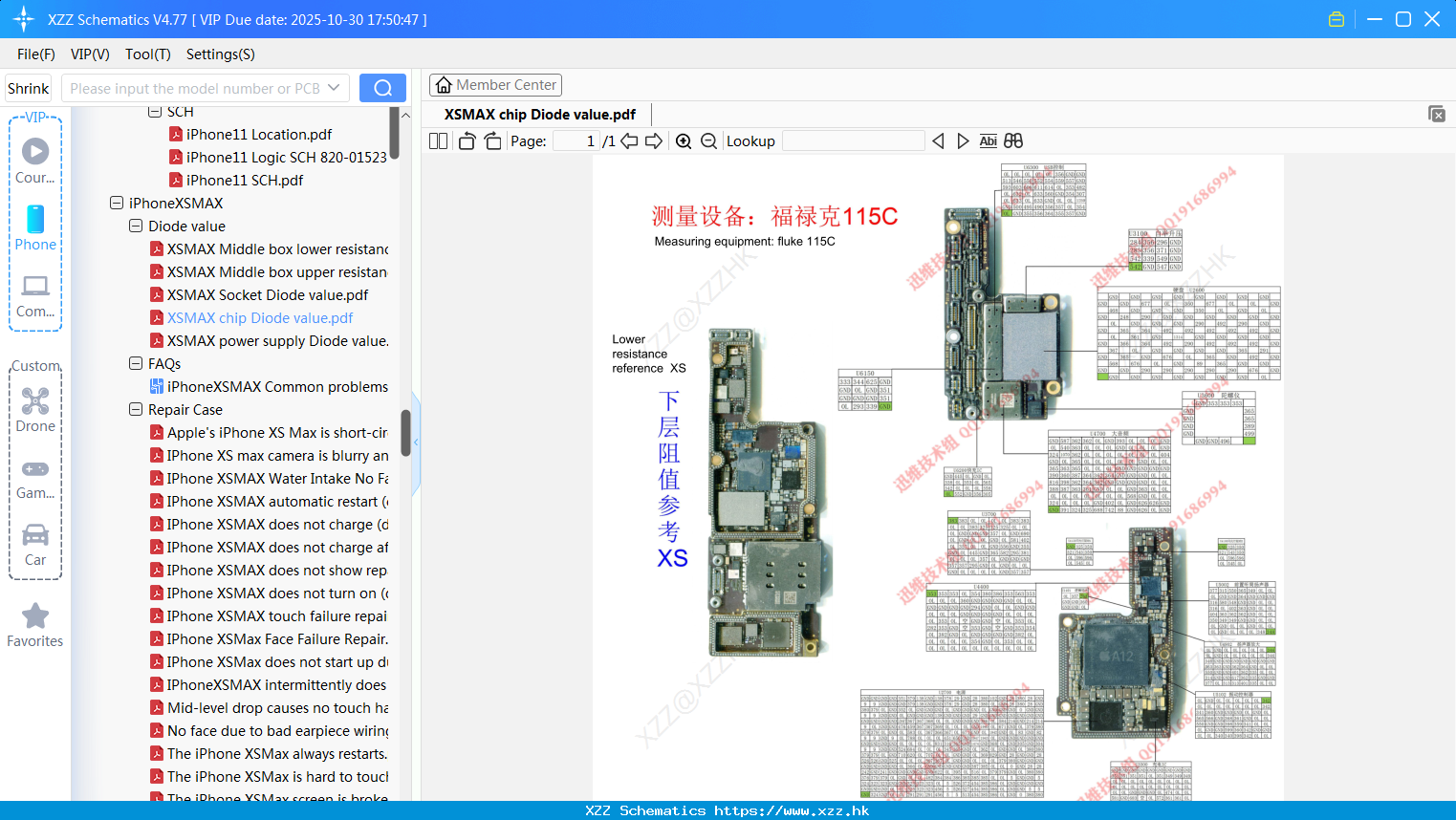Find previous lookup result triangle
Viewport: 1456px width, 820px height.
coord(938,141)
